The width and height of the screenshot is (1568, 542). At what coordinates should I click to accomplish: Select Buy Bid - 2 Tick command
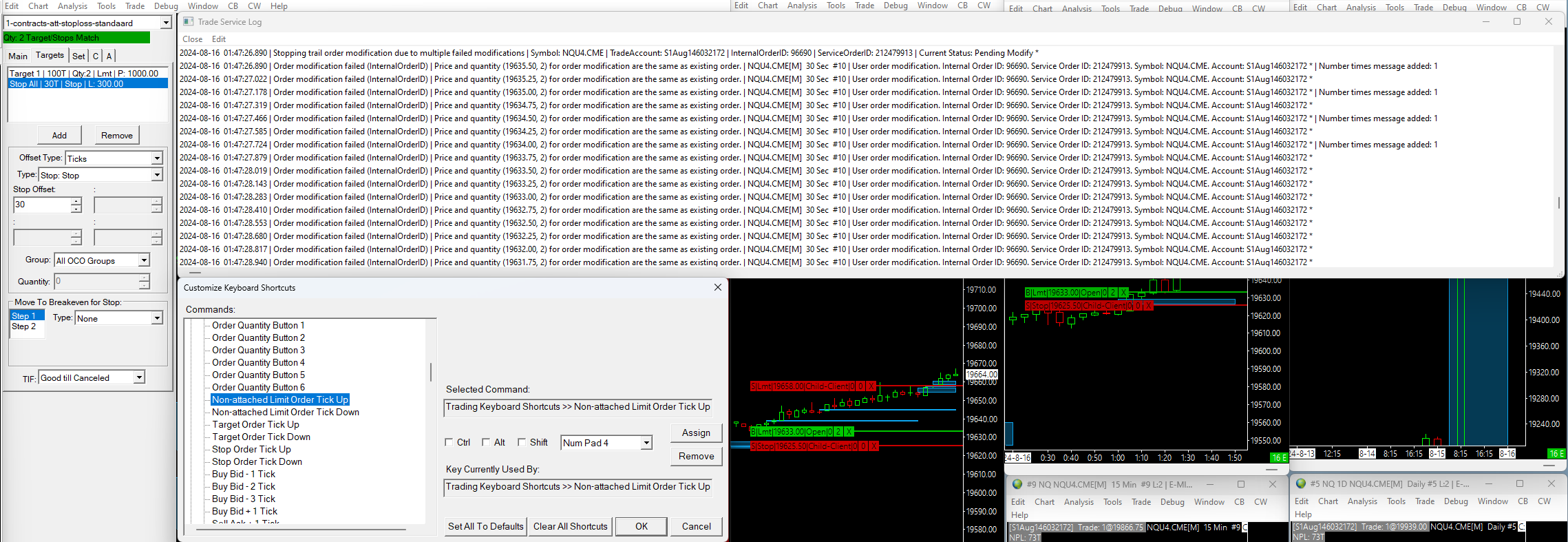244,486
